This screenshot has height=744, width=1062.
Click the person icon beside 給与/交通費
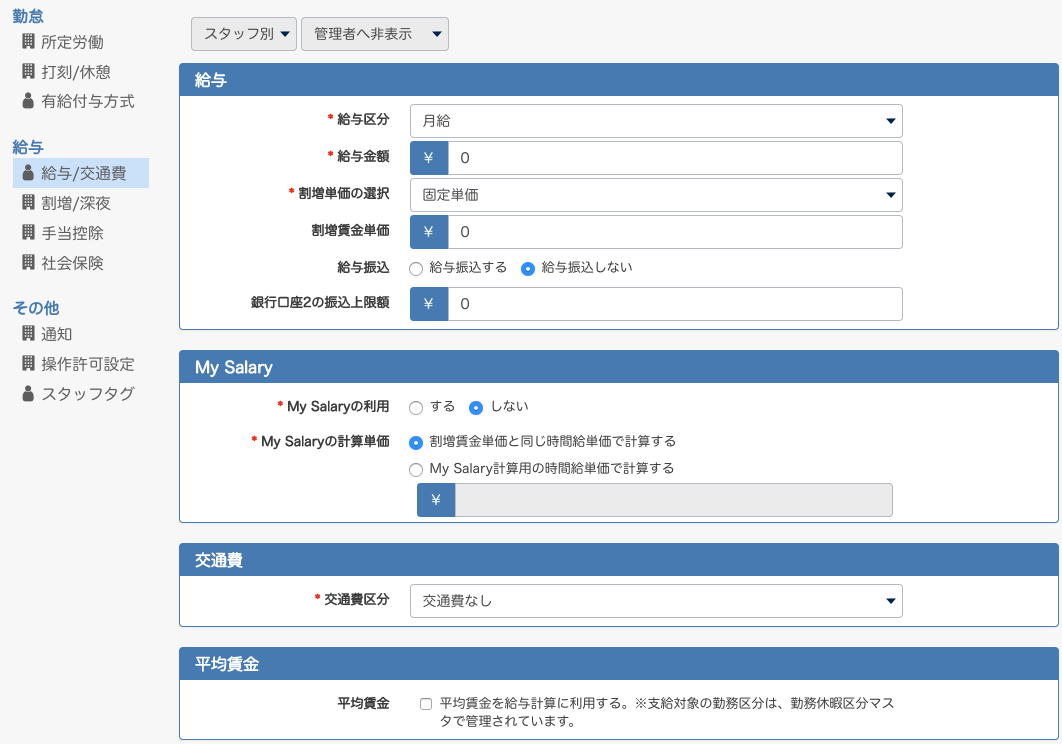click(28, 173)
